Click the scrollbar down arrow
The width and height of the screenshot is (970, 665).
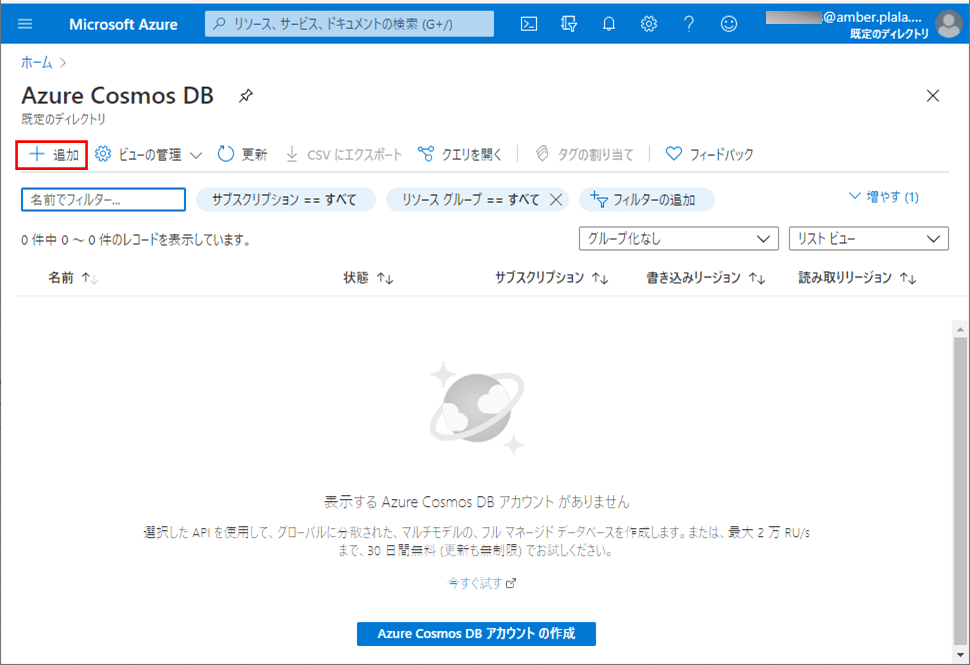(960, 654)
